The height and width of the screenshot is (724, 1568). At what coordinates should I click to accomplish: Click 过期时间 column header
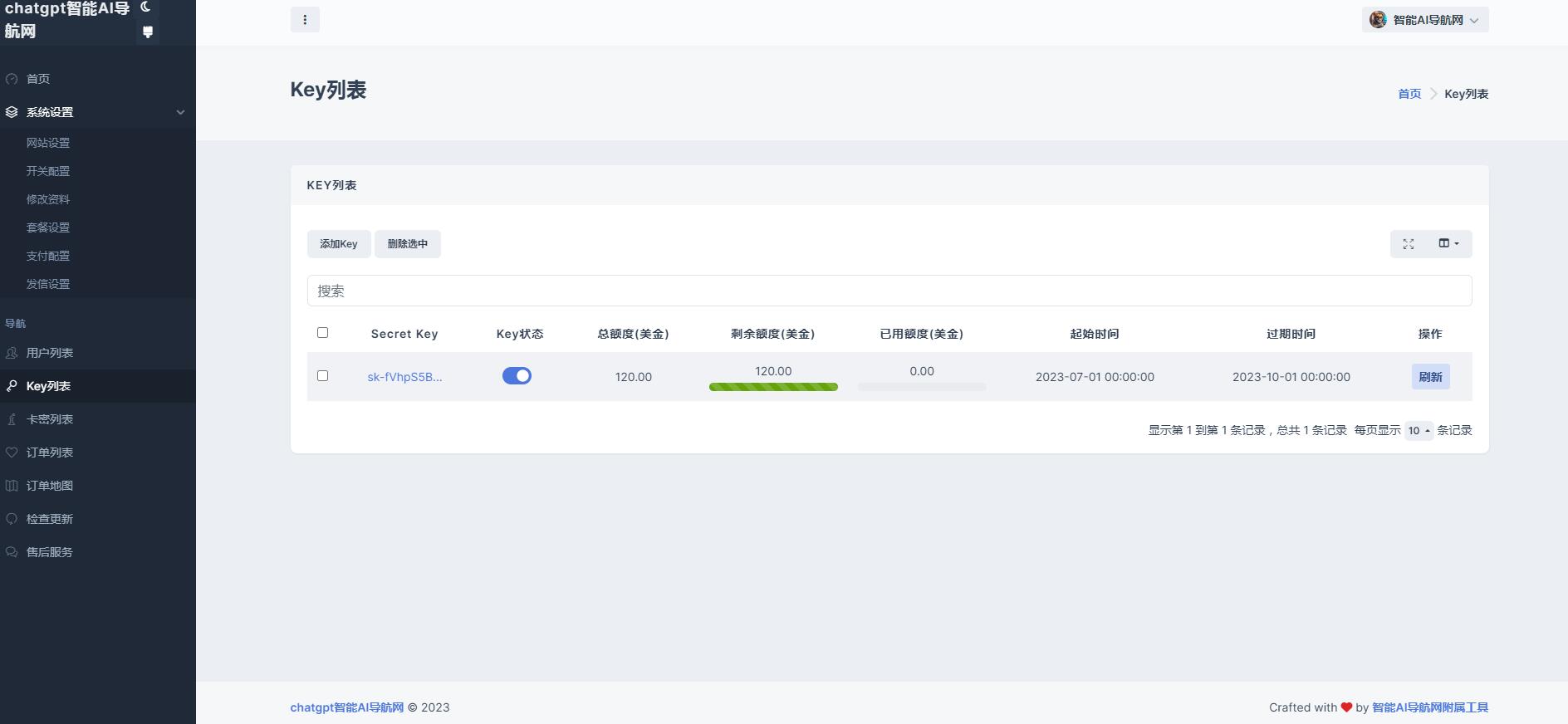pos(1291,334)
